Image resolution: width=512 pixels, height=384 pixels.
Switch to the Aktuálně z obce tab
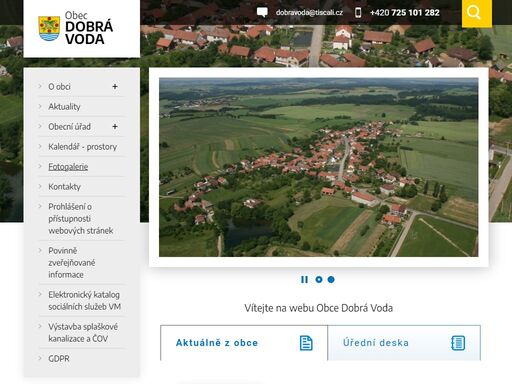coord(244,343)
